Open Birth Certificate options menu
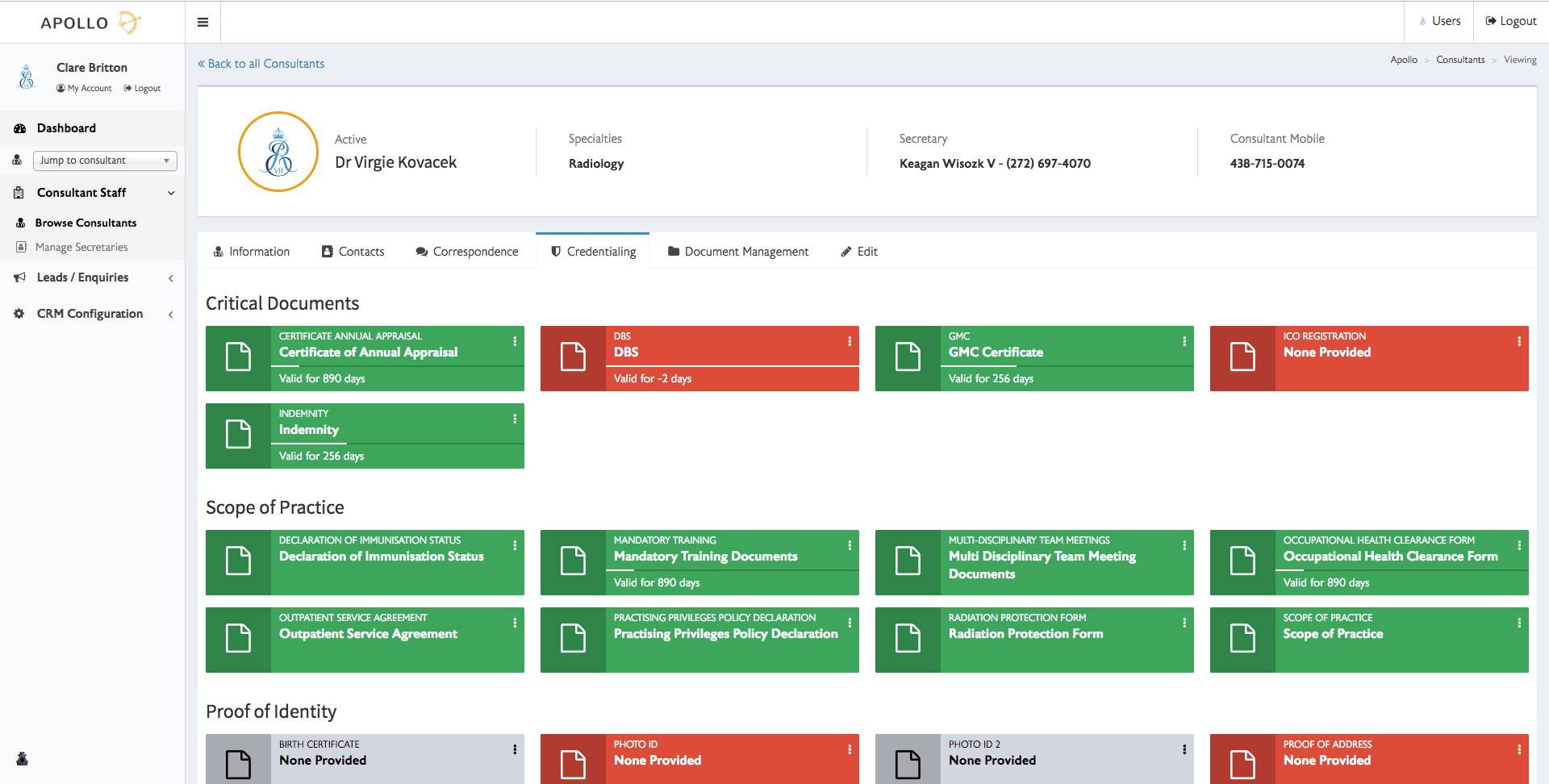The image size is (1549, 784). click(515, 749)
